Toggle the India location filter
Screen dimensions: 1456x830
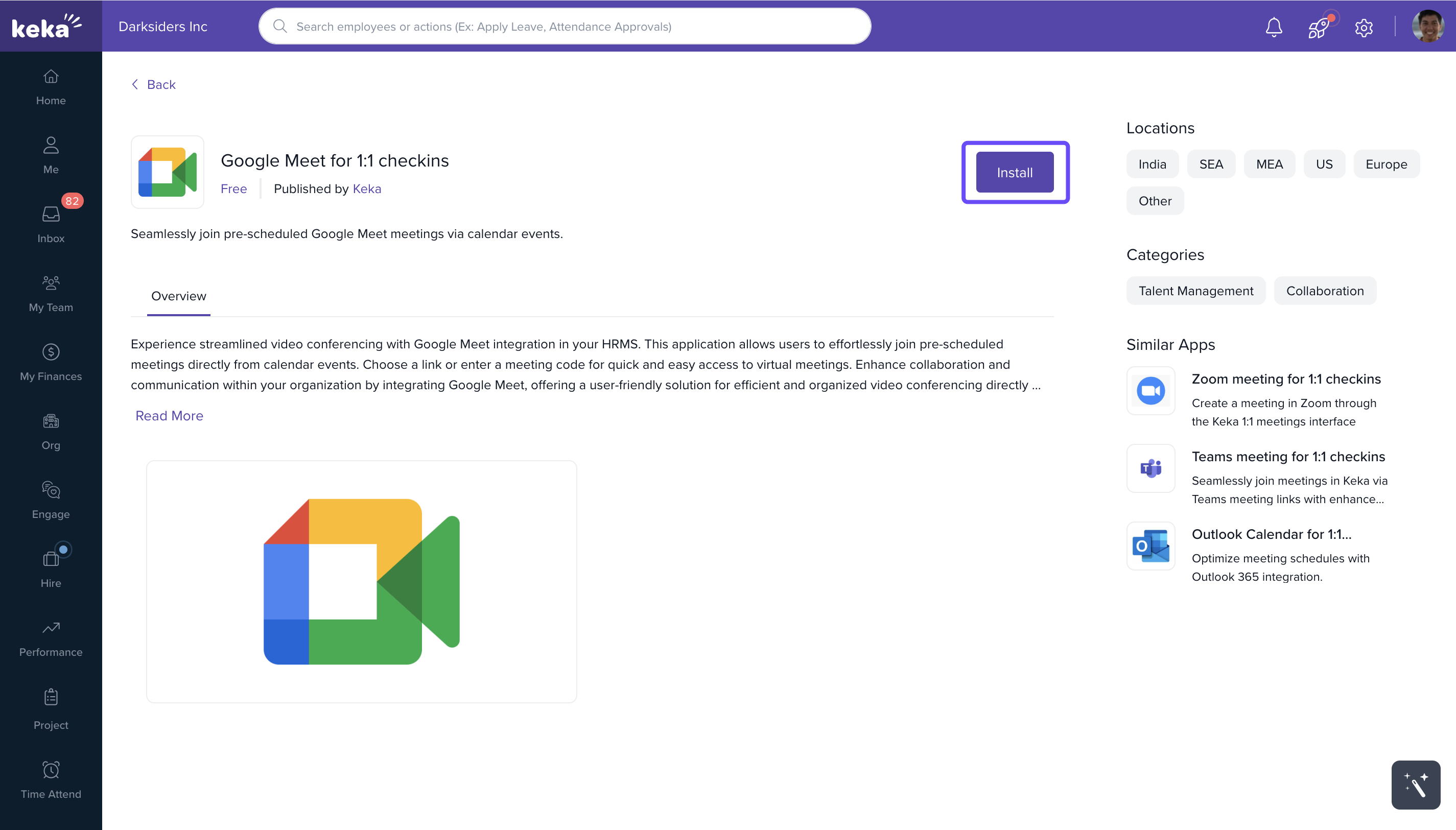click(x=1151, y=163)
